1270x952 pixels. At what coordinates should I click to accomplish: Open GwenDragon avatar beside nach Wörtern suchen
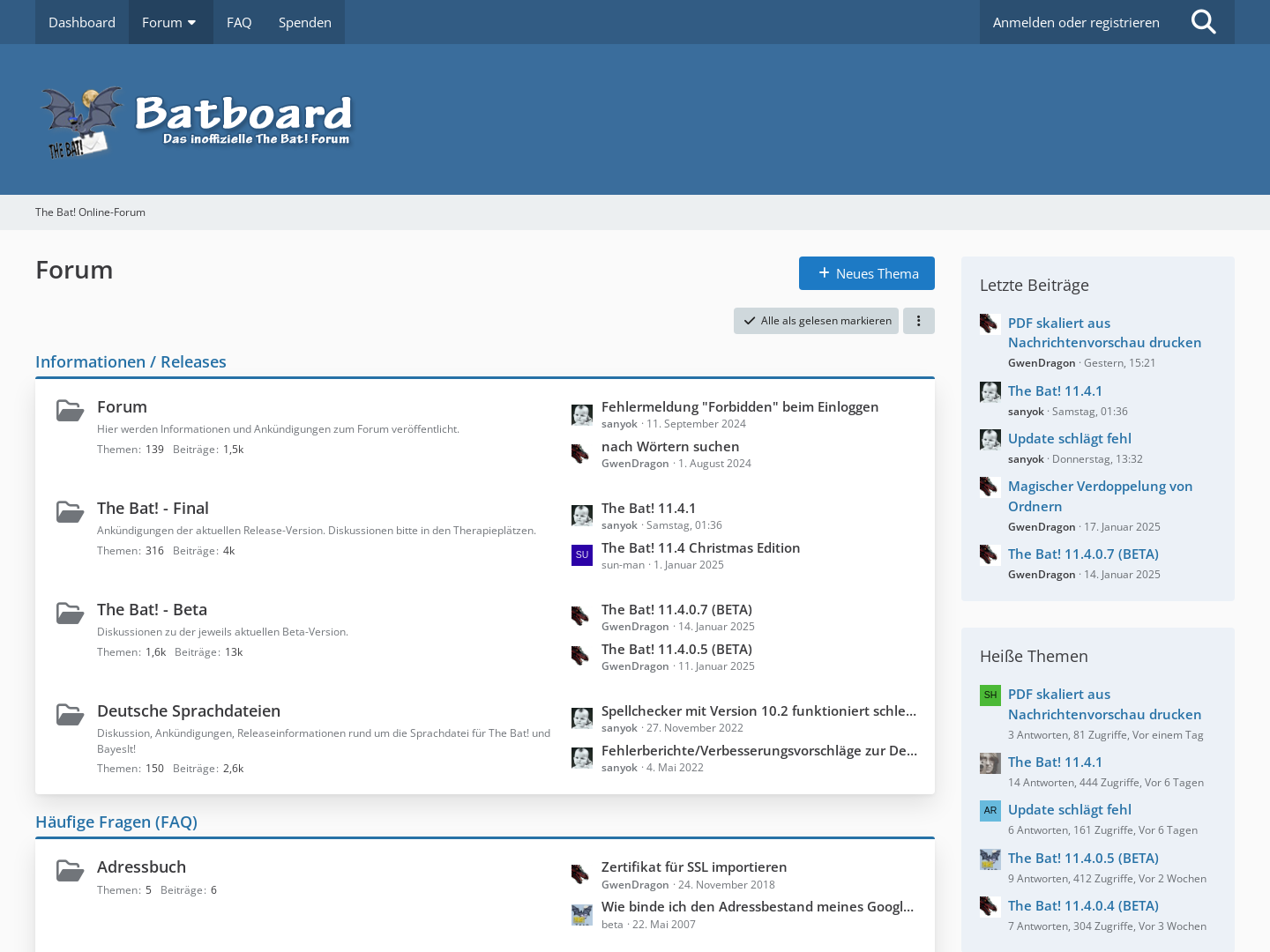coord(582,455)
